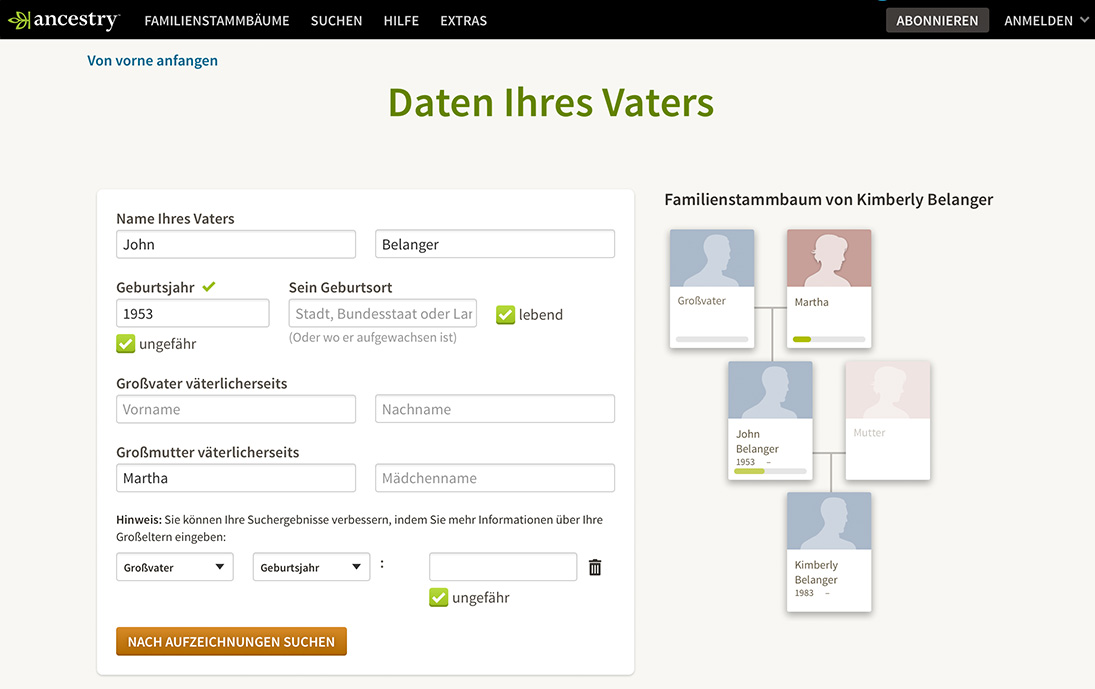Click John Belanger's silhouette in tree
The width and height of the screenshot is (1095, 689).
(770, 390)
